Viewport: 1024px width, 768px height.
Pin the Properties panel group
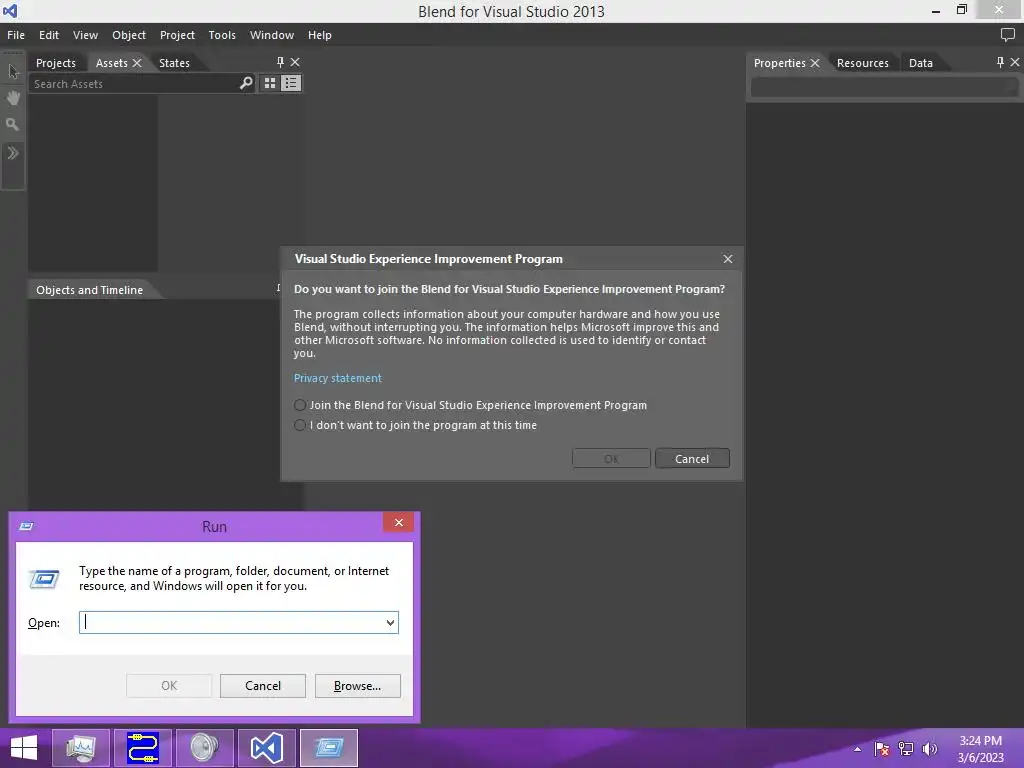pos(1000,62)
